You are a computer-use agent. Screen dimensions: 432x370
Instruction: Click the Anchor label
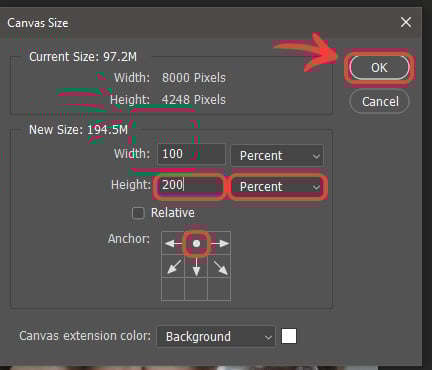[x=129, y=239]
